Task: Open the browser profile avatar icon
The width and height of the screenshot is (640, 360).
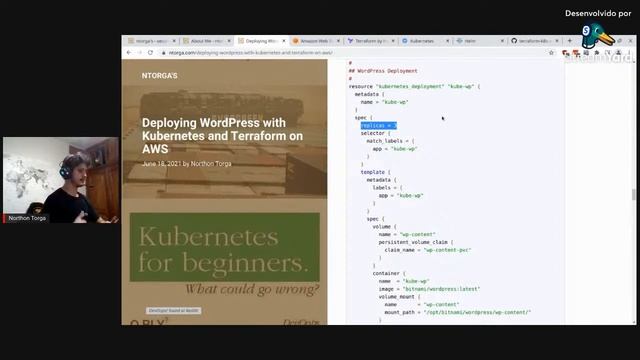Action: point(618,53)
